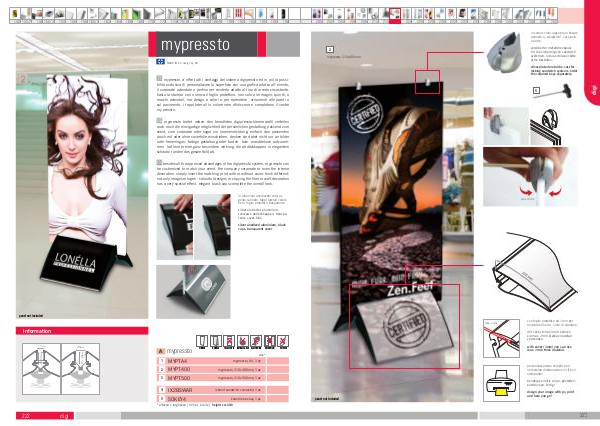The width and height of the screenshot is (600, 426).
Task: Click the cutting diagram icon above the printer
Action: pos(501,338)
